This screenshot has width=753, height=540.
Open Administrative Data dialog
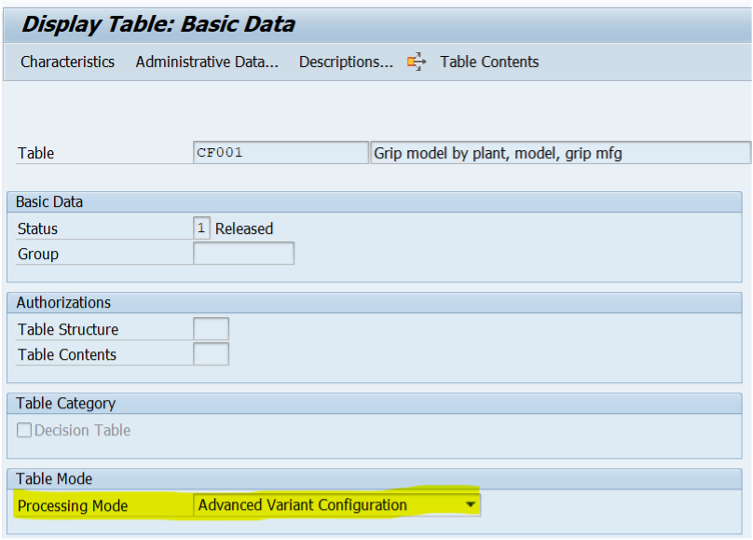pos(207,62)
